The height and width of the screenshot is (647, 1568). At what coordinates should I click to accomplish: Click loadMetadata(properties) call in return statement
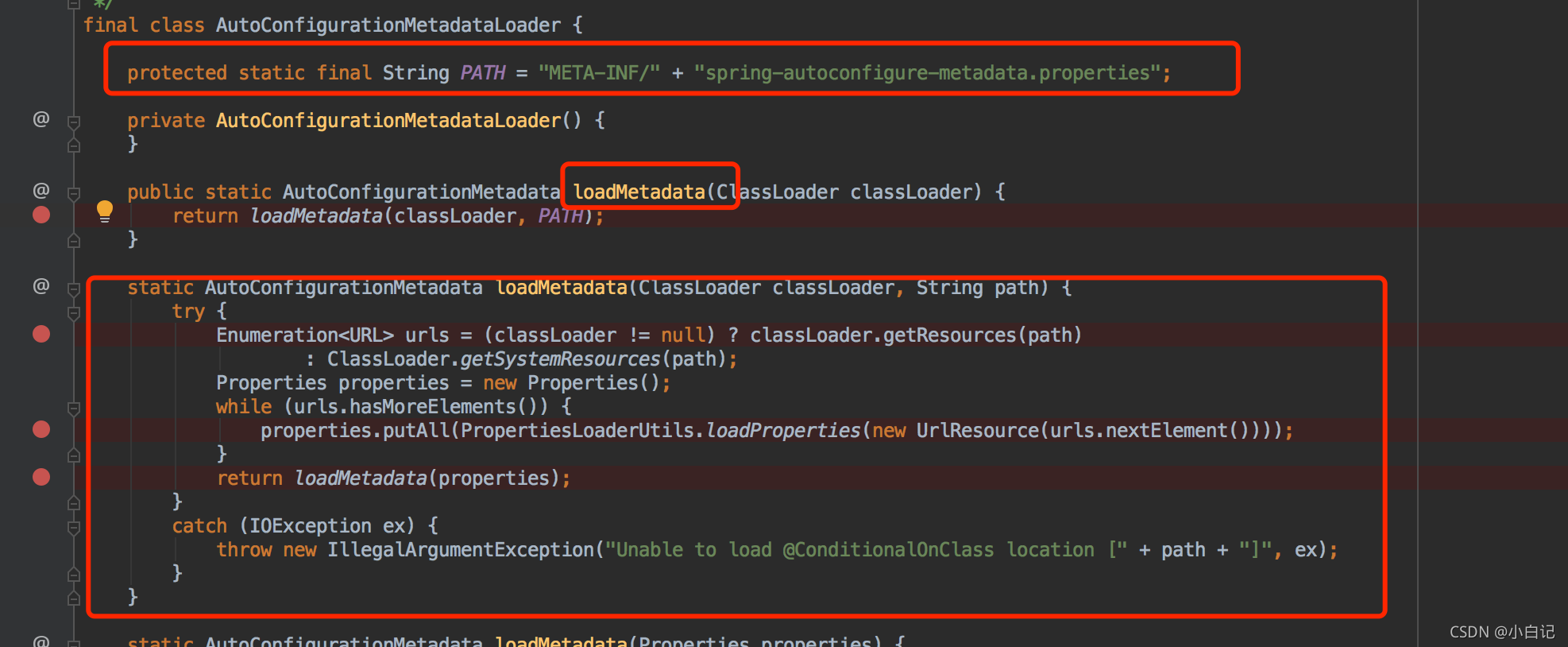coord(427,478)
